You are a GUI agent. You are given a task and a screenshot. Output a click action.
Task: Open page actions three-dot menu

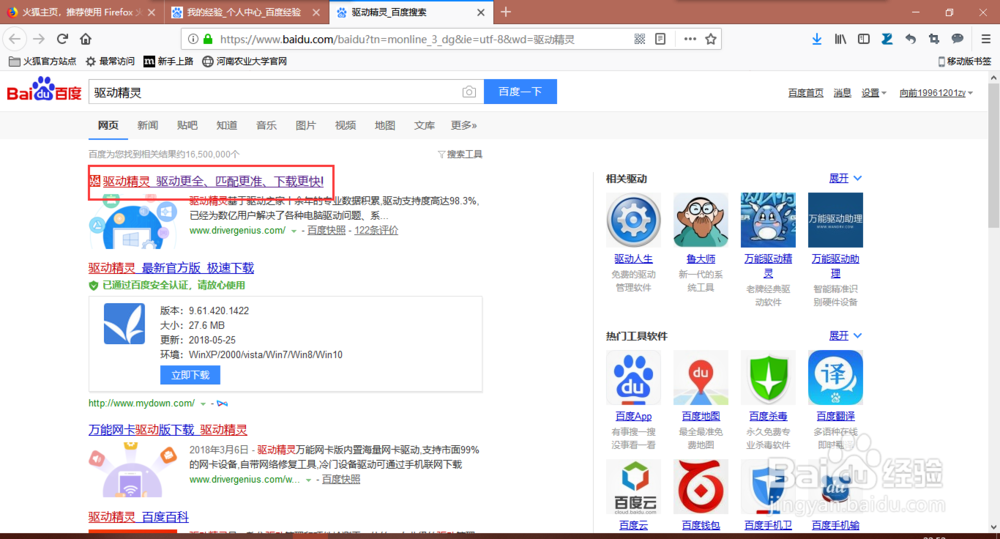[689, 39]
